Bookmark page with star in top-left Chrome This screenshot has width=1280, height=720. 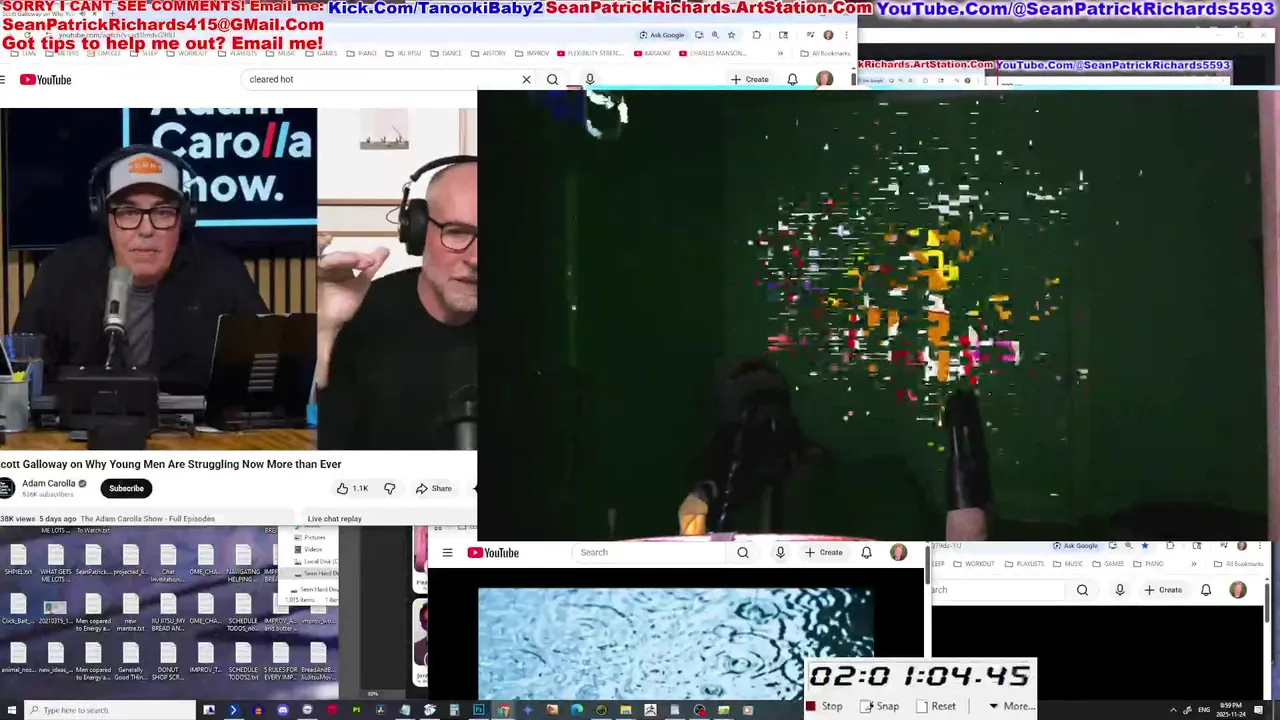[x=731, y=35]
